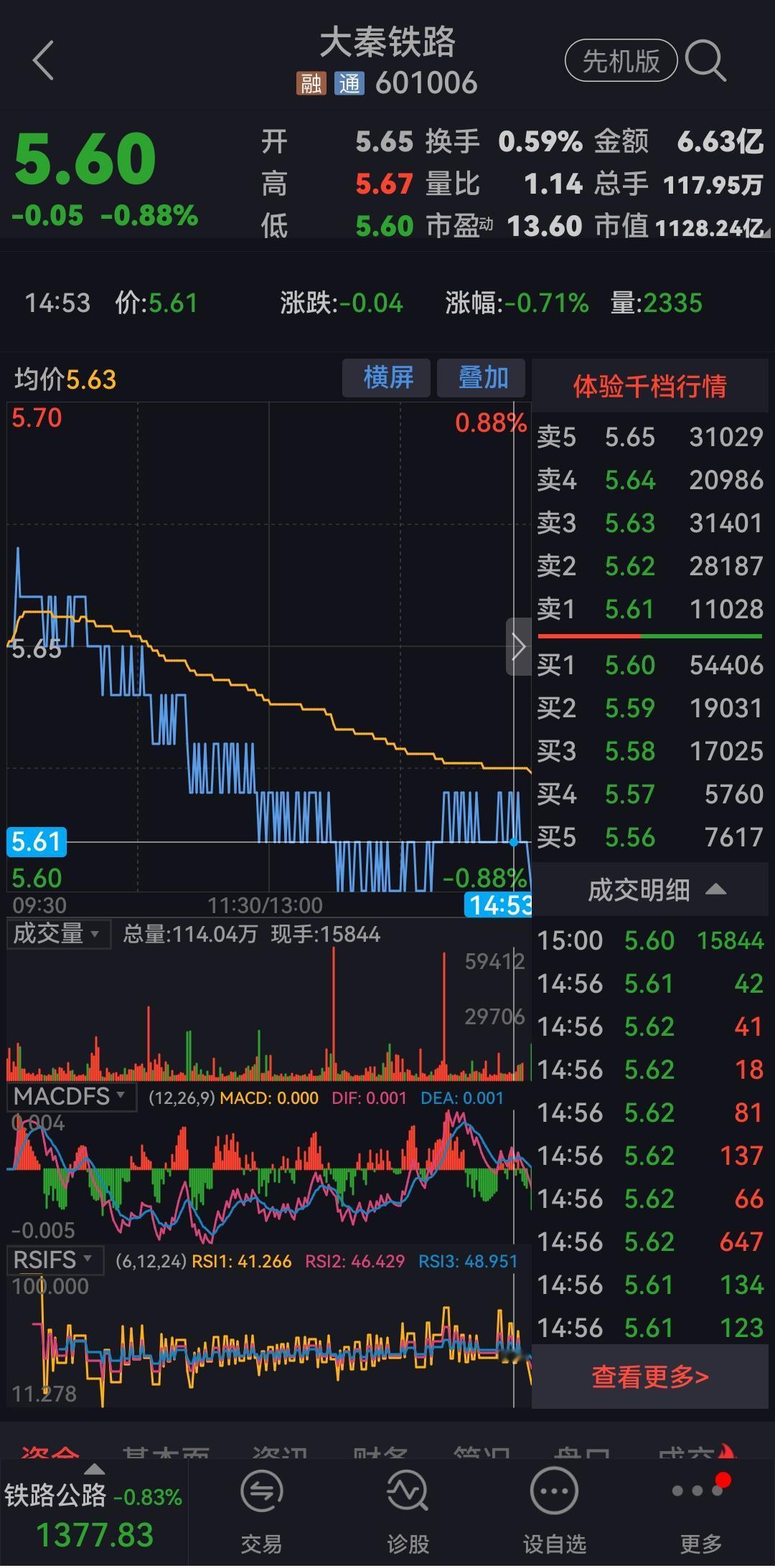The height and width of the screenshot is (1568, 775).
Task: Tap the volume bar chart area
Action: (269, 1015)
